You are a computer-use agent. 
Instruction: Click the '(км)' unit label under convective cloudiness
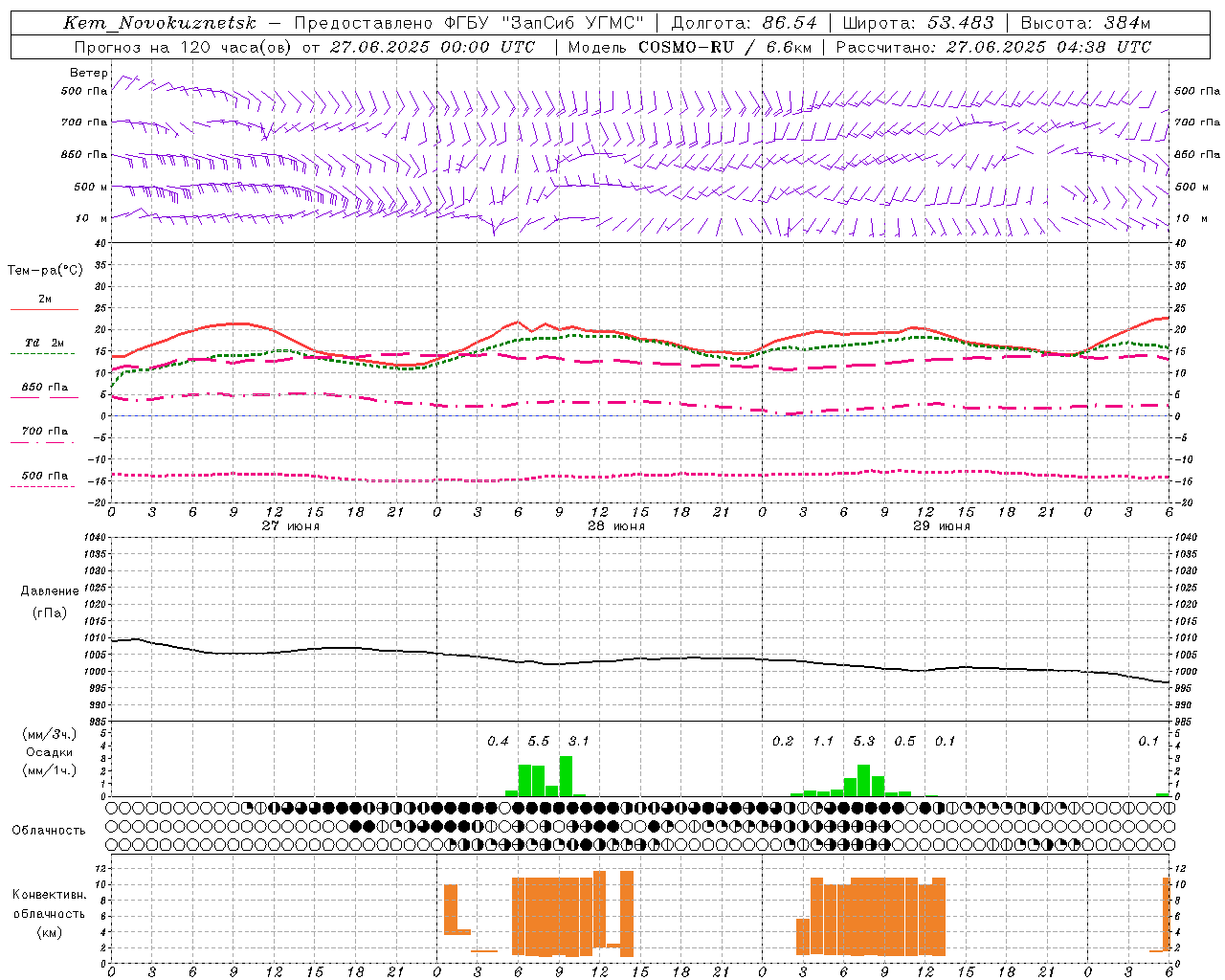coord(51,932)
